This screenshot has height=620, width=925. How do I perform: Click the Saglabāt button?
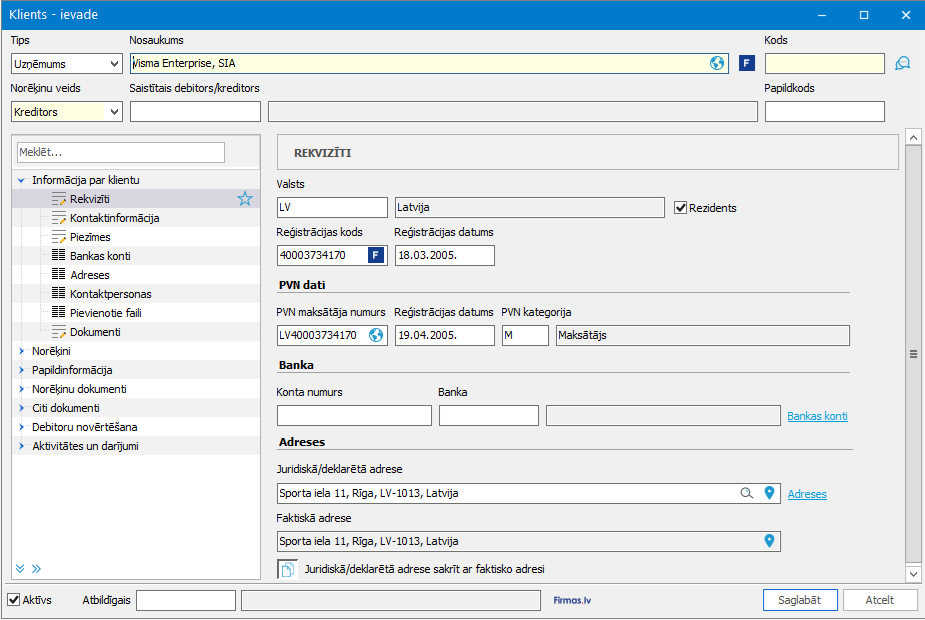(799, 600)
